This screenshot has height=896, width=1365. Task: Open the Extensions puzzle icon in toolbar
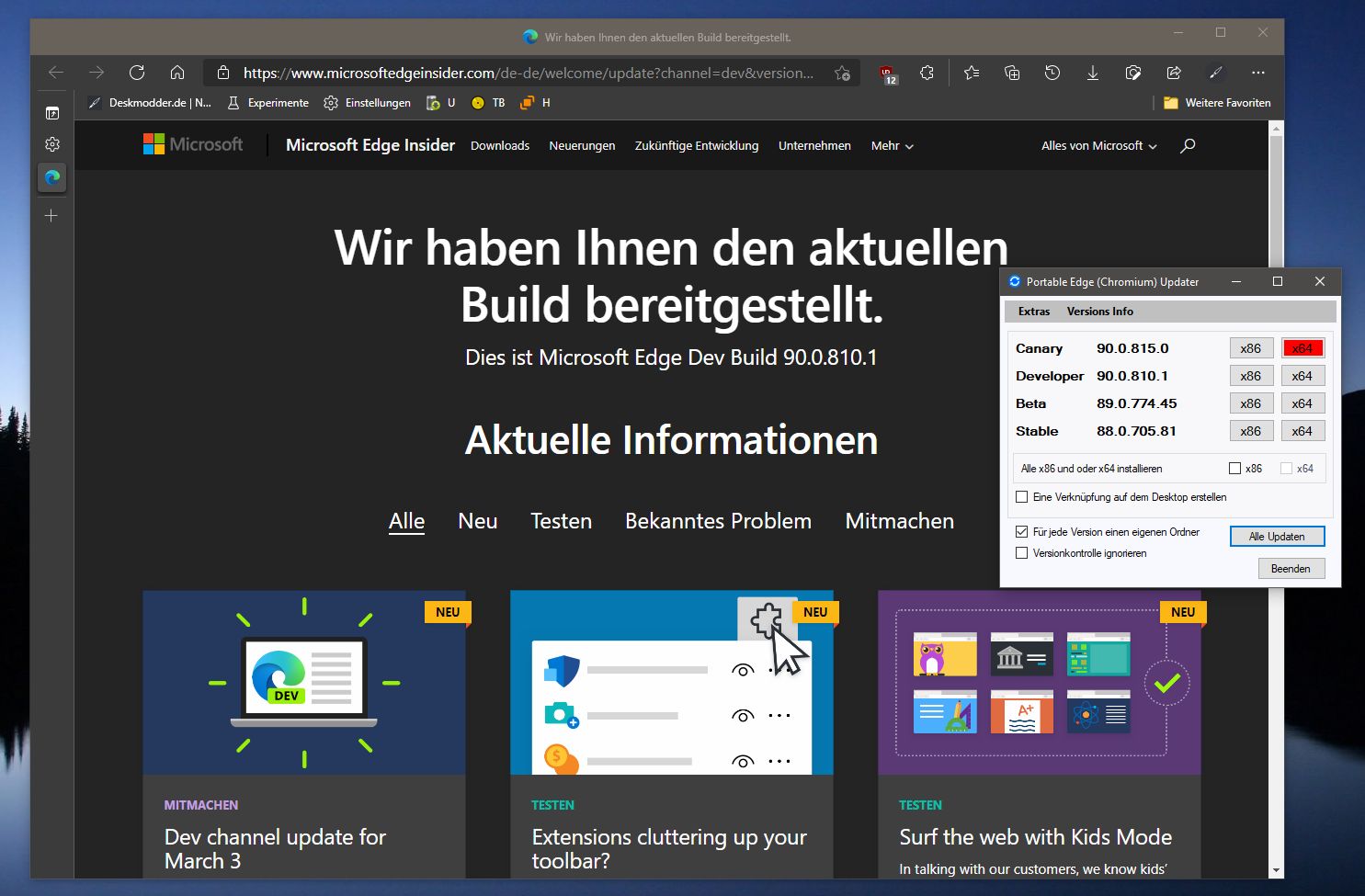(927, 73)
